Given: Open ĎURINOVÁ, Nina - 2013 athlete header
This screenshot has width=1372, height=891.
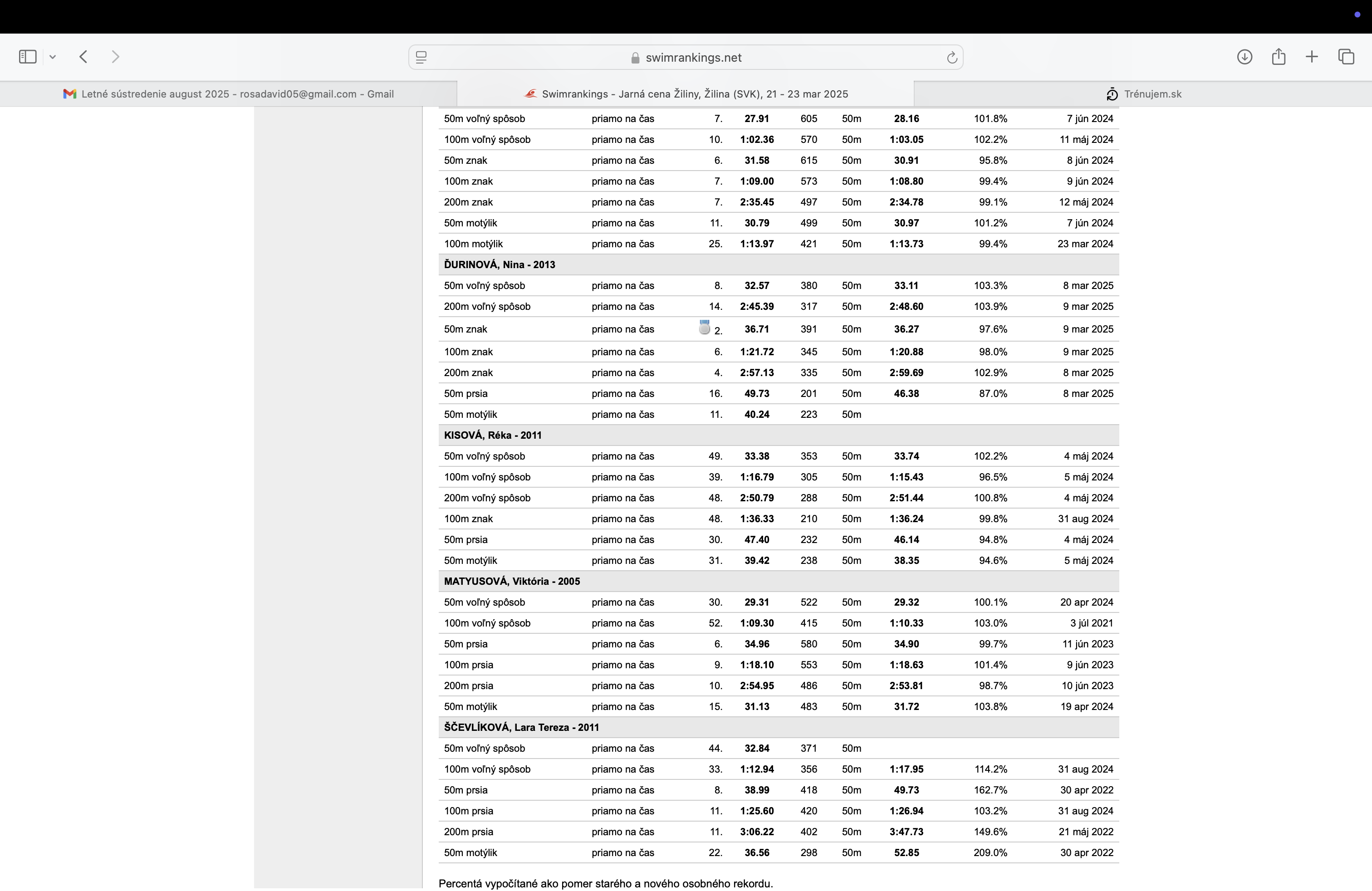Looking at the screenshot, I should coord(499,264).
